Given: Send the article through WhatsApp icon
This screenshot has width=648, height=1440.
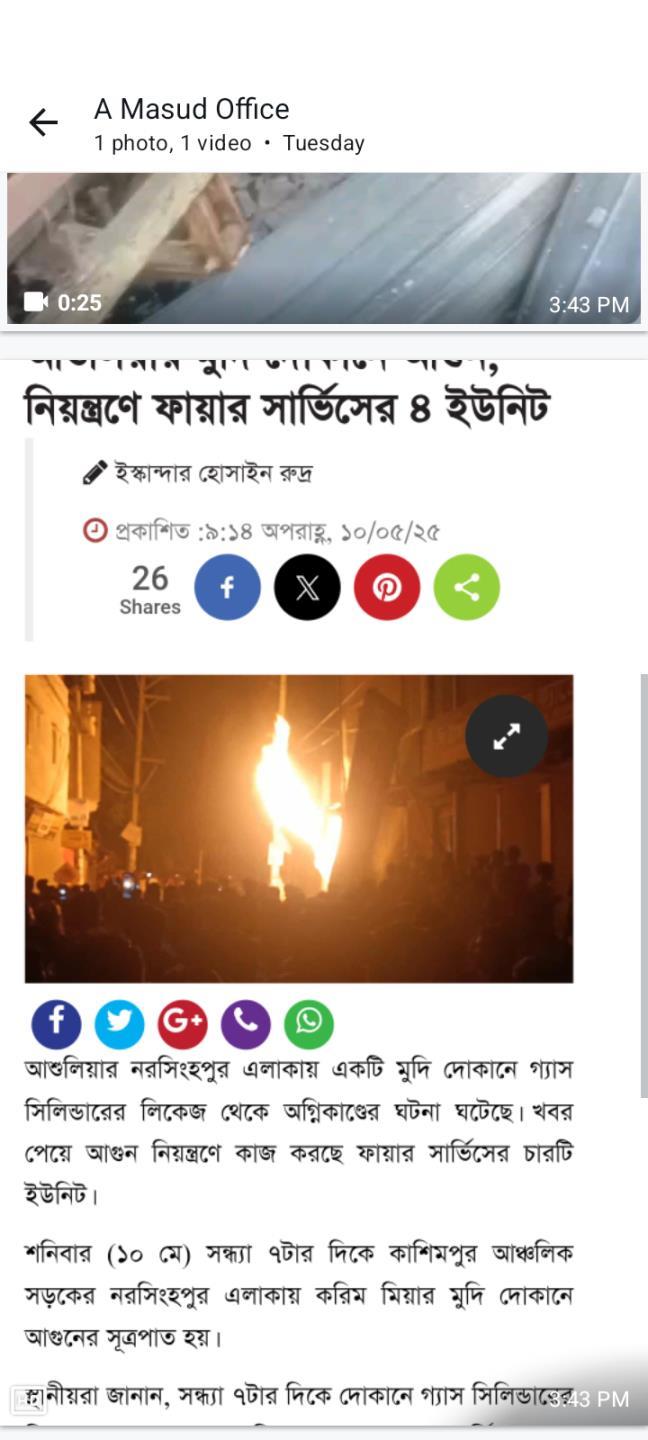Looking at the screenshot, I should [x=308, y=1024].
